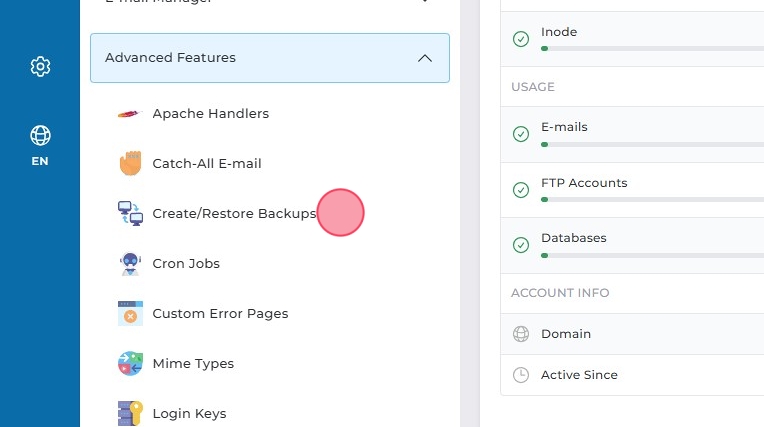Image resolution: width=764 pixels, height=427 pixels.
Task: Click the E-mails usage progress bar
Action: [x=650, y=145]
